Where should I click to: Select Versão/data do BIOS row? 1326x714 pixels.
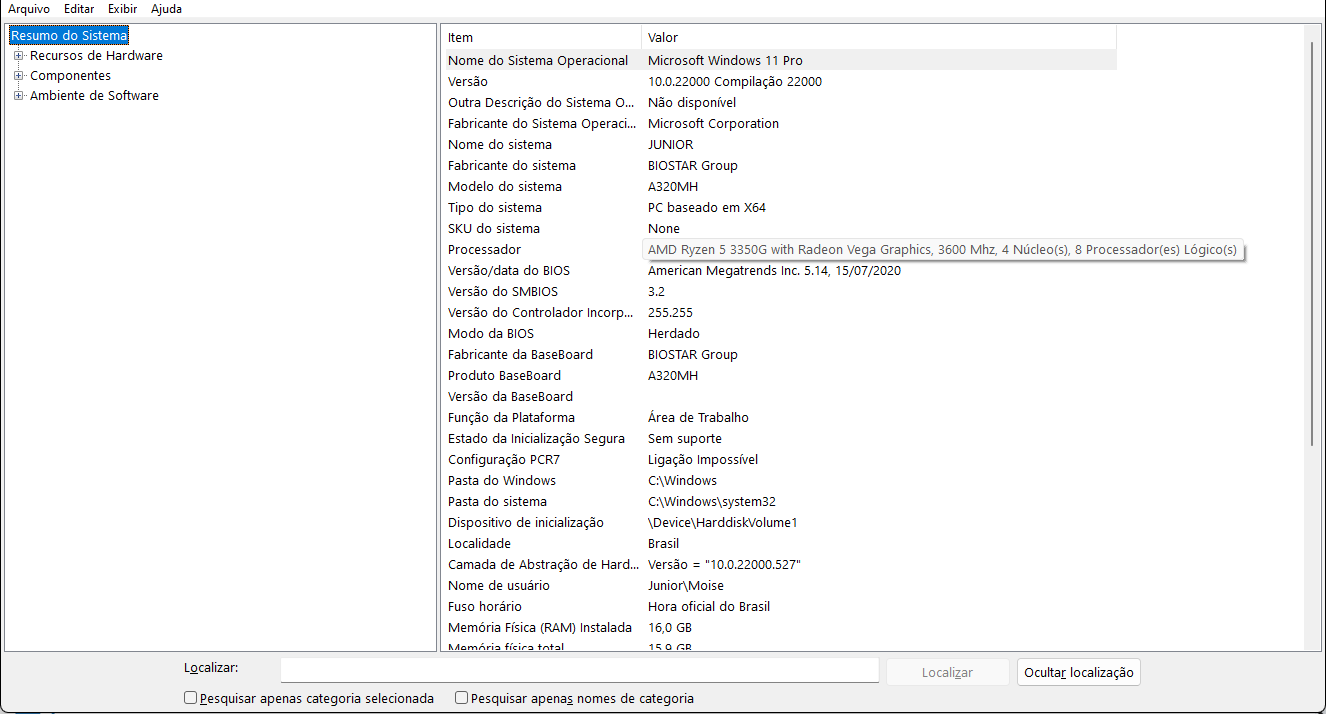tap(780, 270)
